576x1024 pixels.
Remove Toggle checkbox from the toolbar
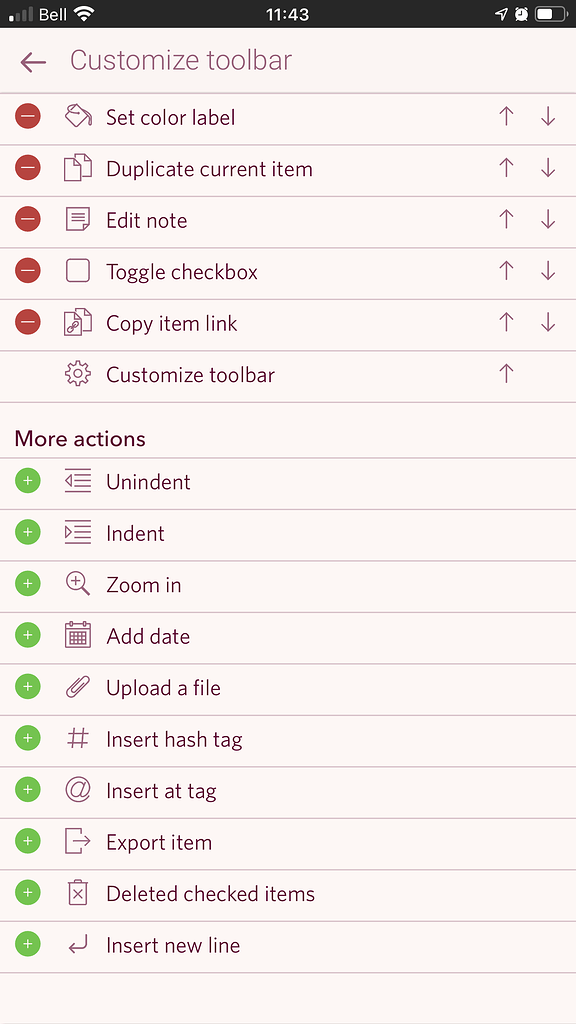(x=27, y=270)
